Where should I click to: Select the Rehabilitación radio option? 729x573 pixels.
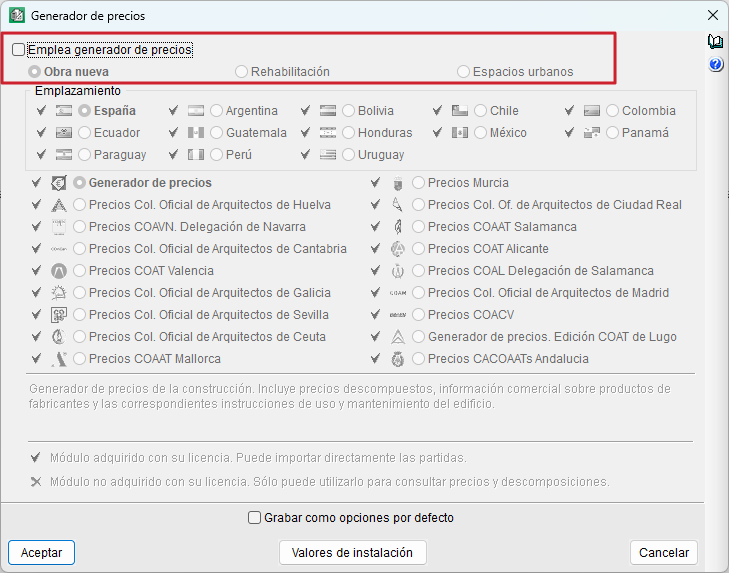point(242,72)
